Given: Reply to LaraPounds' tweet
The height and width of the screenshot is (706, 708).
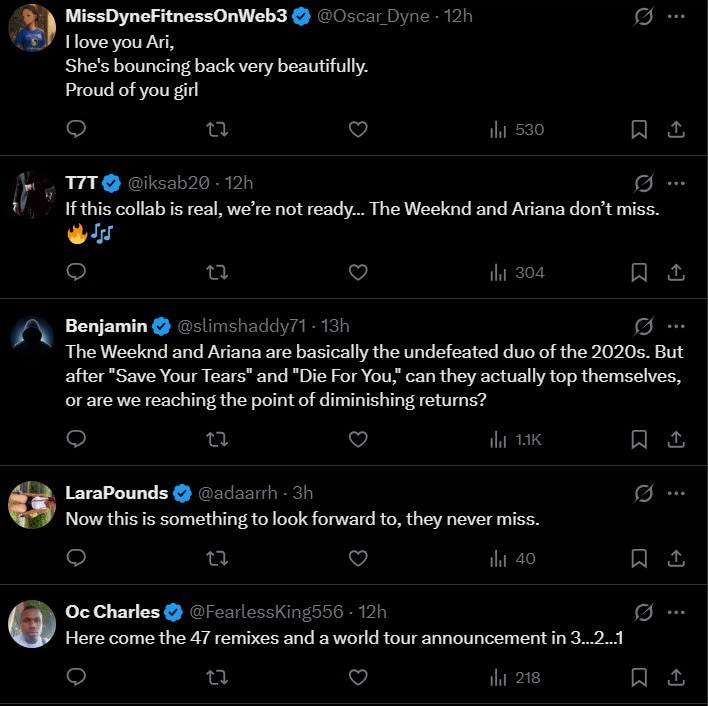Looking at the screenshot, I should 76,558.
